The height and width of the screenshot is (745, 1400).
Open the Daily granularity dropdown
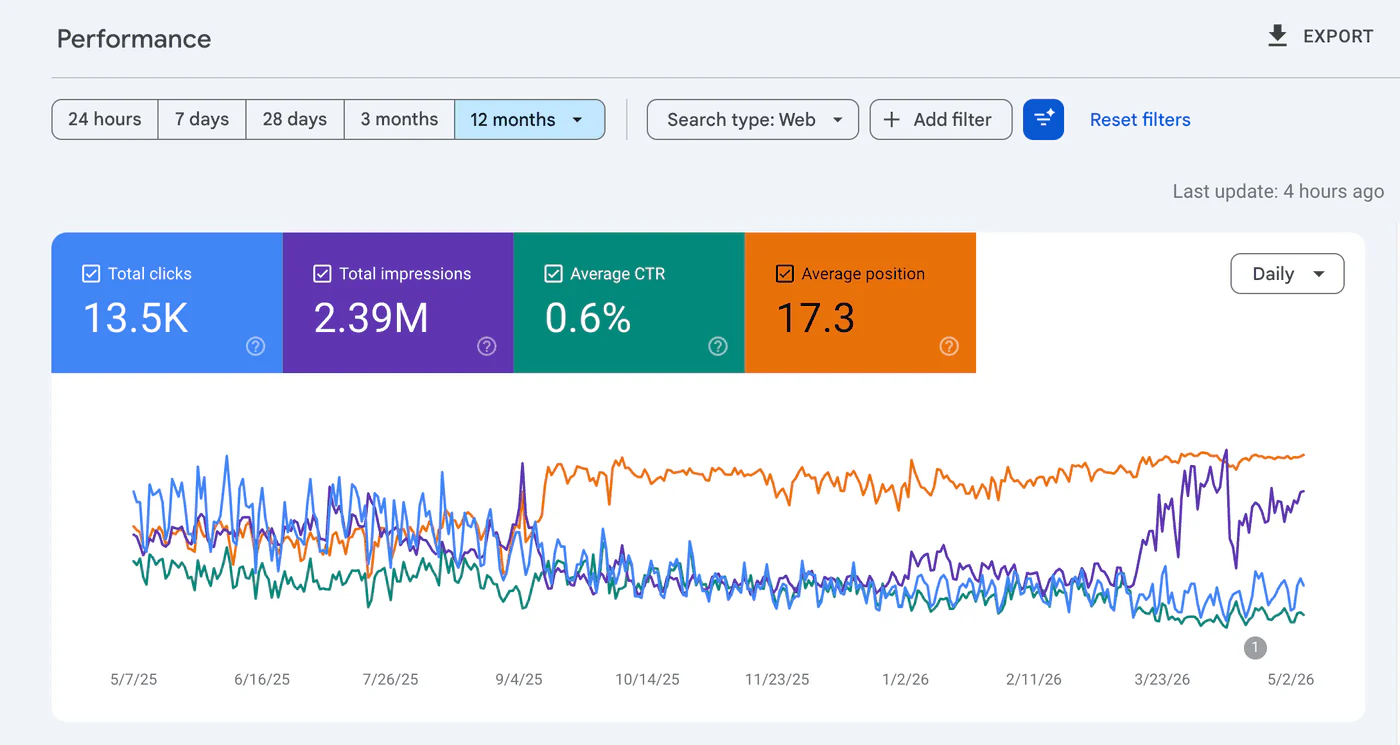click(x=1287, y=274)
